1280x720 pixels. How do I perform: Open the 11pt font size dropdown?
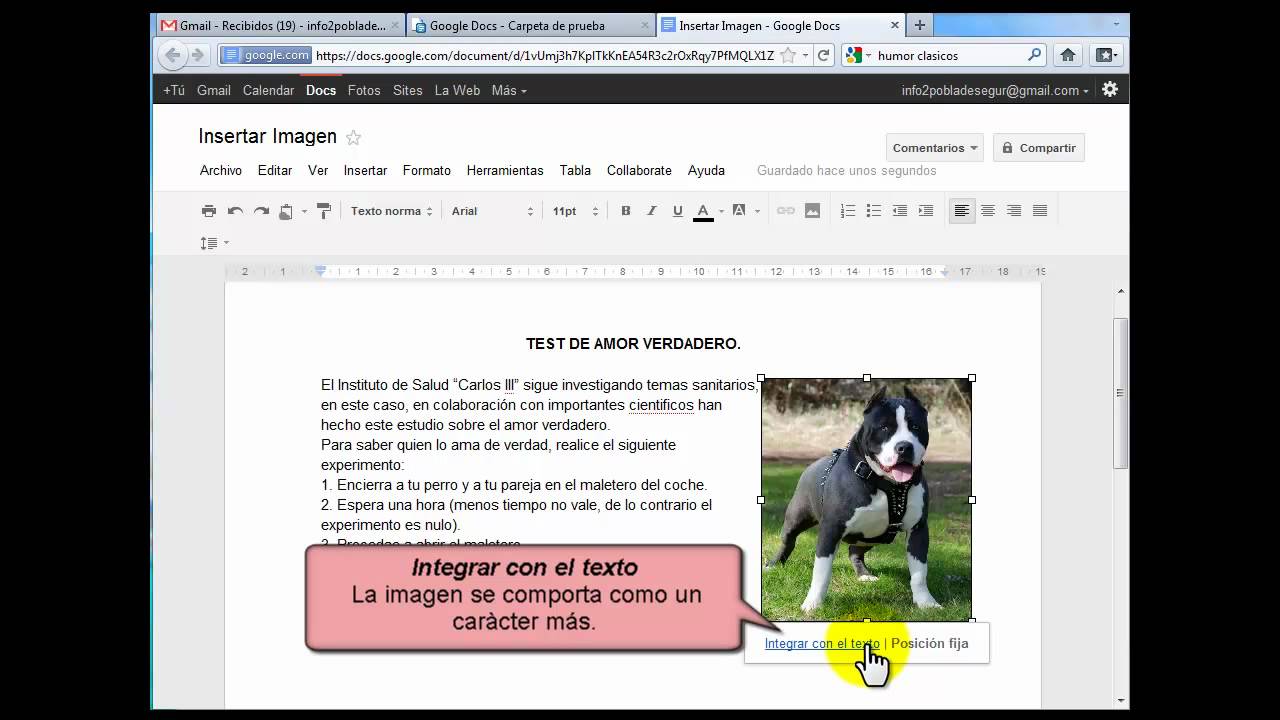[575, 211]
